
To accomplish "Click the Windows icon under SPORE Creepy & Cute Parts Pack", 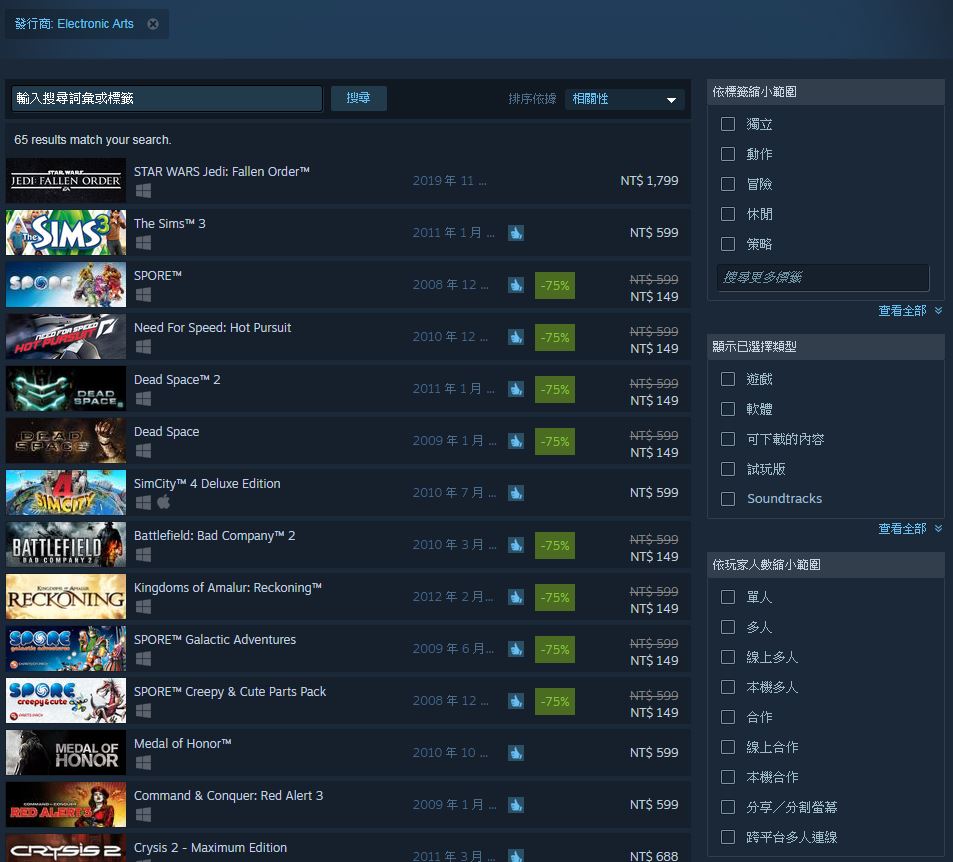I will (x=143, y=711).
